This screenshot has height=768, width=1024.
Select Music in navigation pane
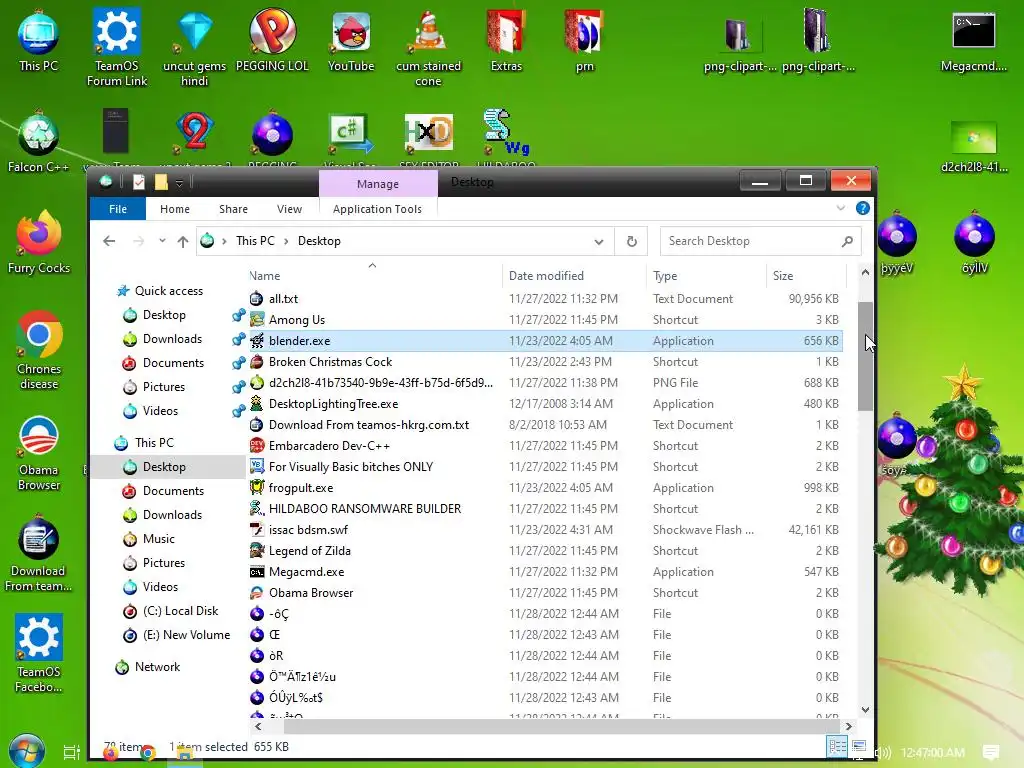(x=159, y=539)
